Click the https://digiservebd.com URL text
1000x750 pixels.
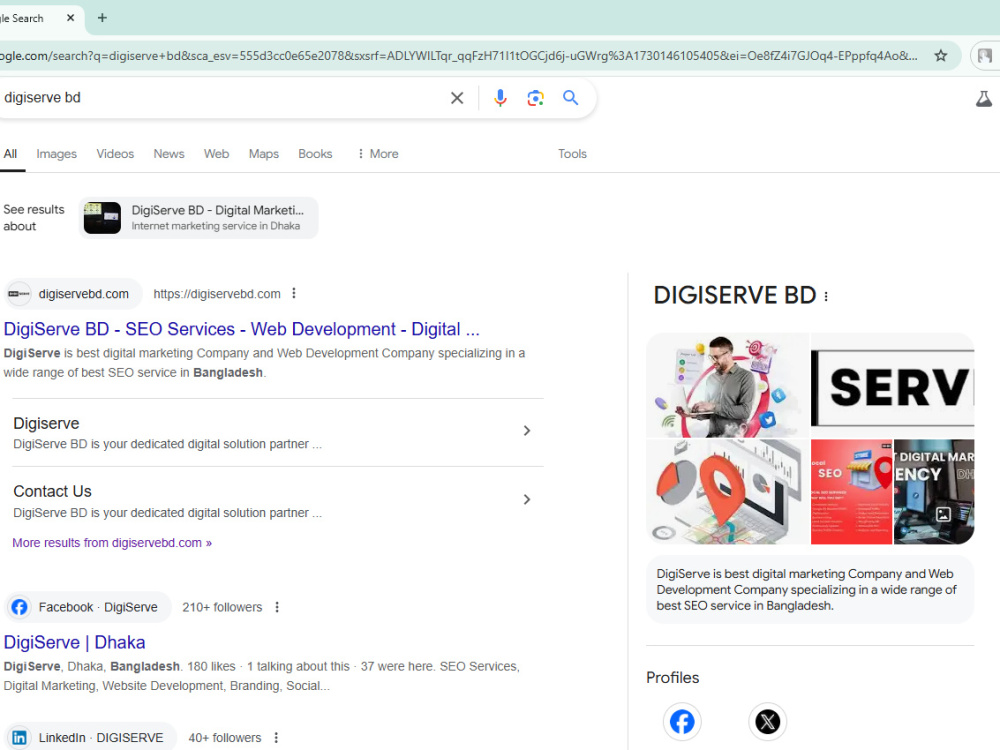tap(217, 294)
